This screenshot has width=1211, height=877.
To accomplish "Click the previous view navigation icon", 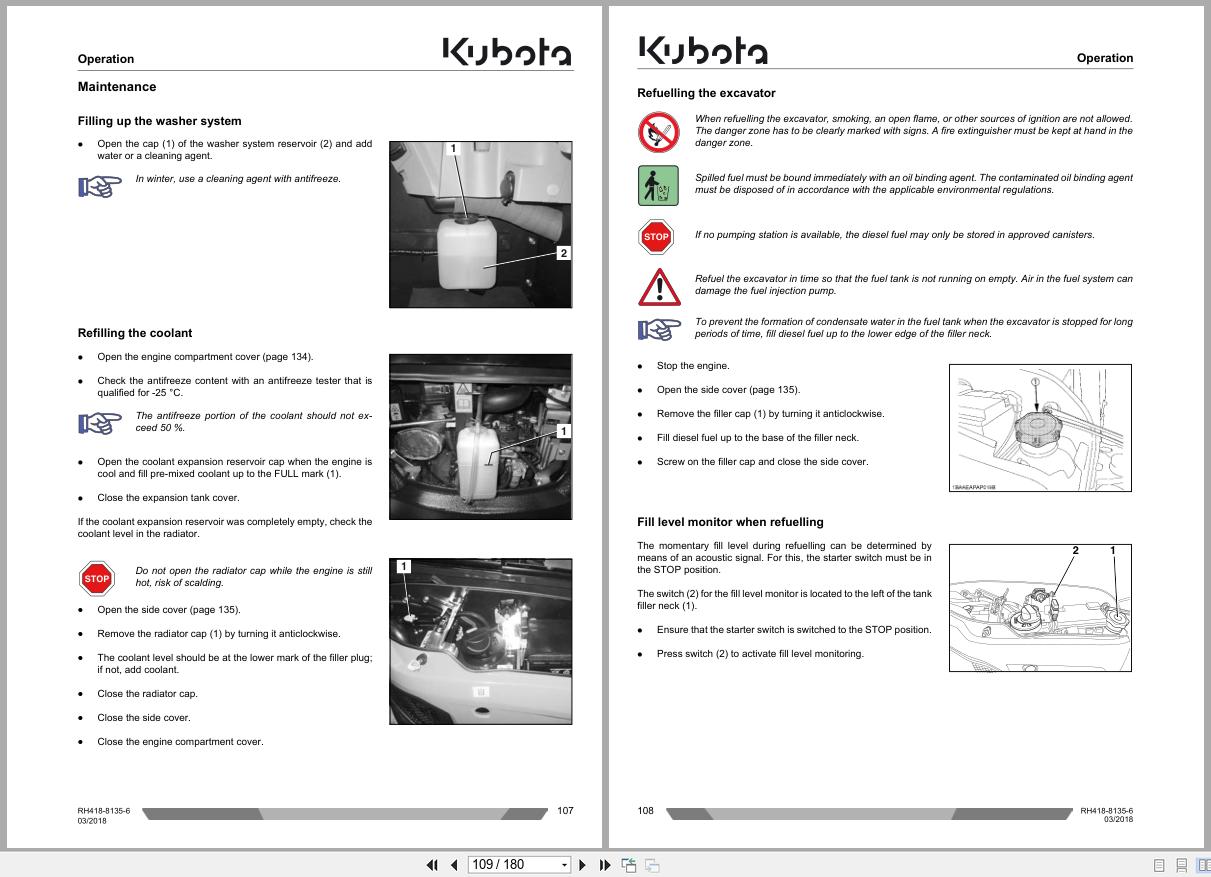I will point(629,864).
